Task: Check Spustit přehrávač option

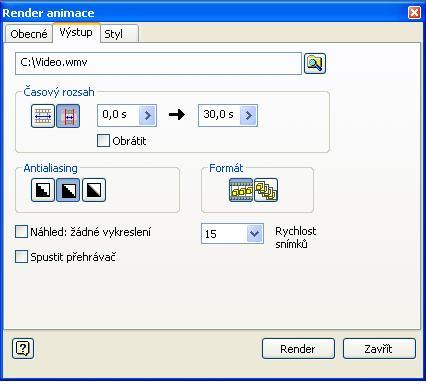Action: click(x=21, y=257)
